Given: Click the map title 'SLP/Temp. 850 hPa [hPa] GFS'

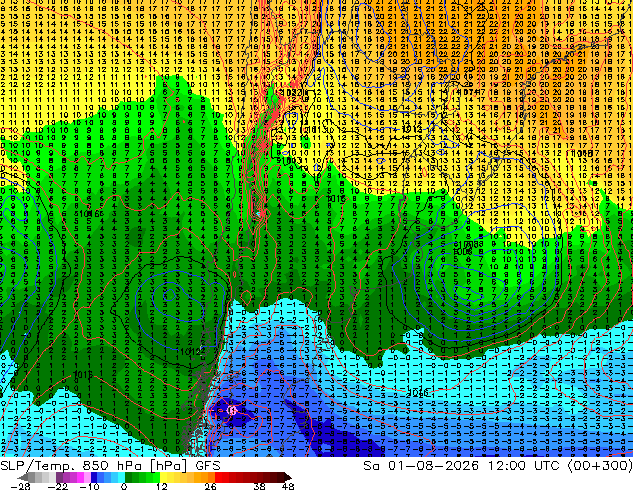Looking at the screenshot, I should pyautogui.click(x=110, y=466).
